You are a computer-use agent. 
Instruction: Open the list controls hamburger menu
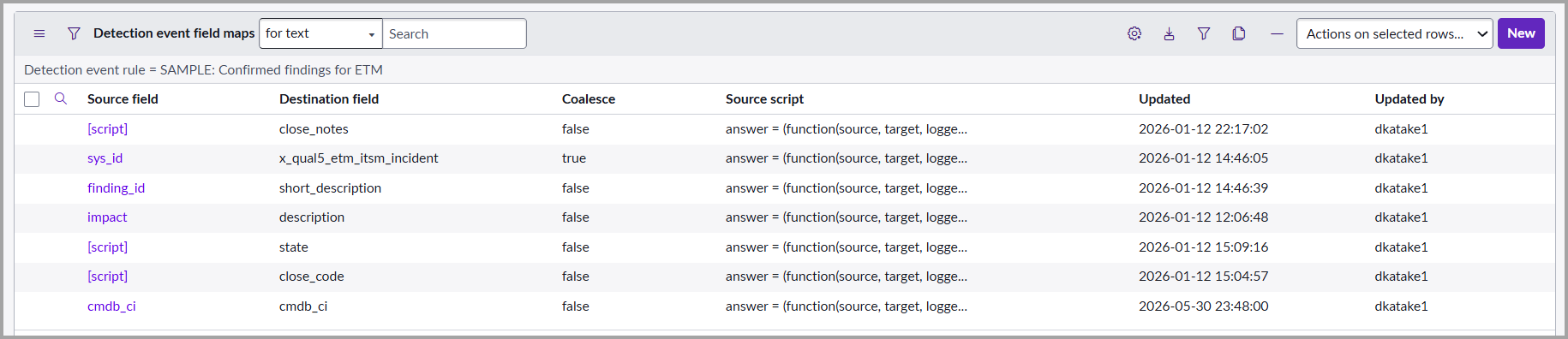click(x=39, y=33)
